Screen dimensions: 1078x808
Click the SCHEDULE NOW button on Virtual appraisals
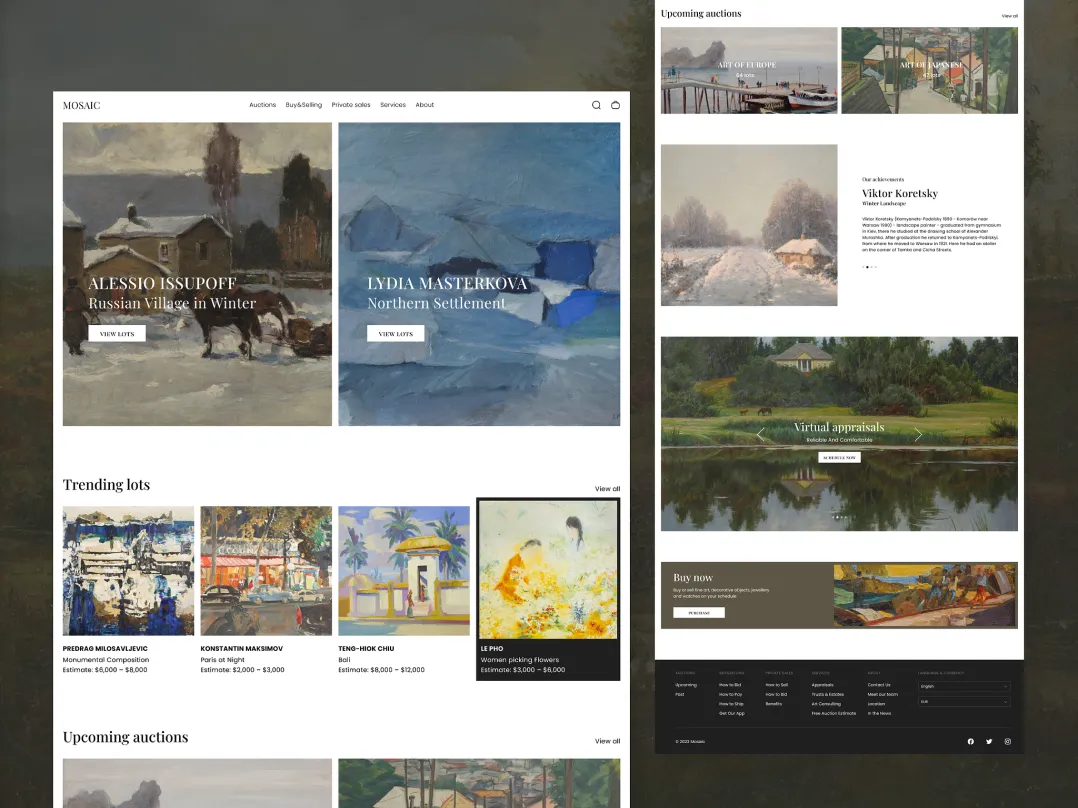pos(838,455)
